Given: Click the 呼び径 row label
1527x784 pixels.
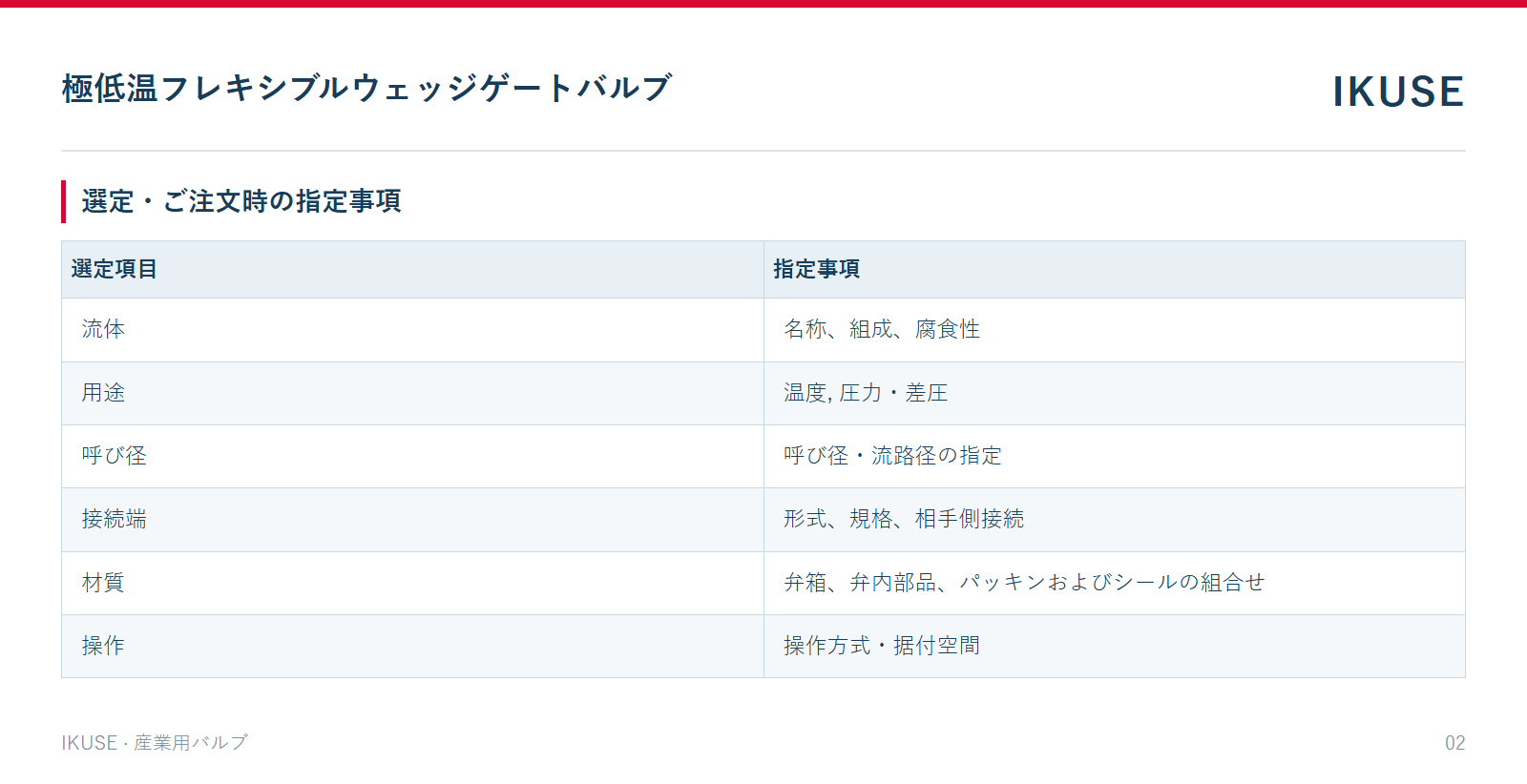Looking at the screenshot, I should [x=115, y=456].
